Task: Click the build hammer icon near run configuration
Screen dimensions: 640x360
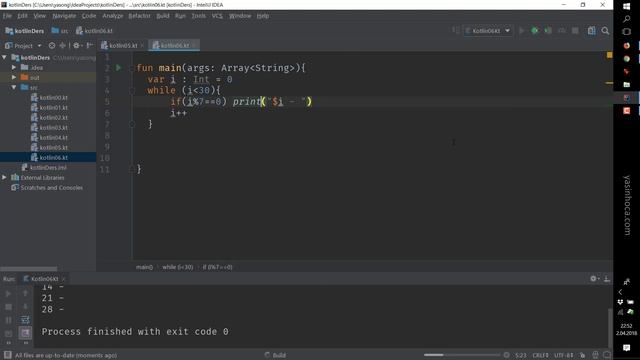Action: pos(456,31)
